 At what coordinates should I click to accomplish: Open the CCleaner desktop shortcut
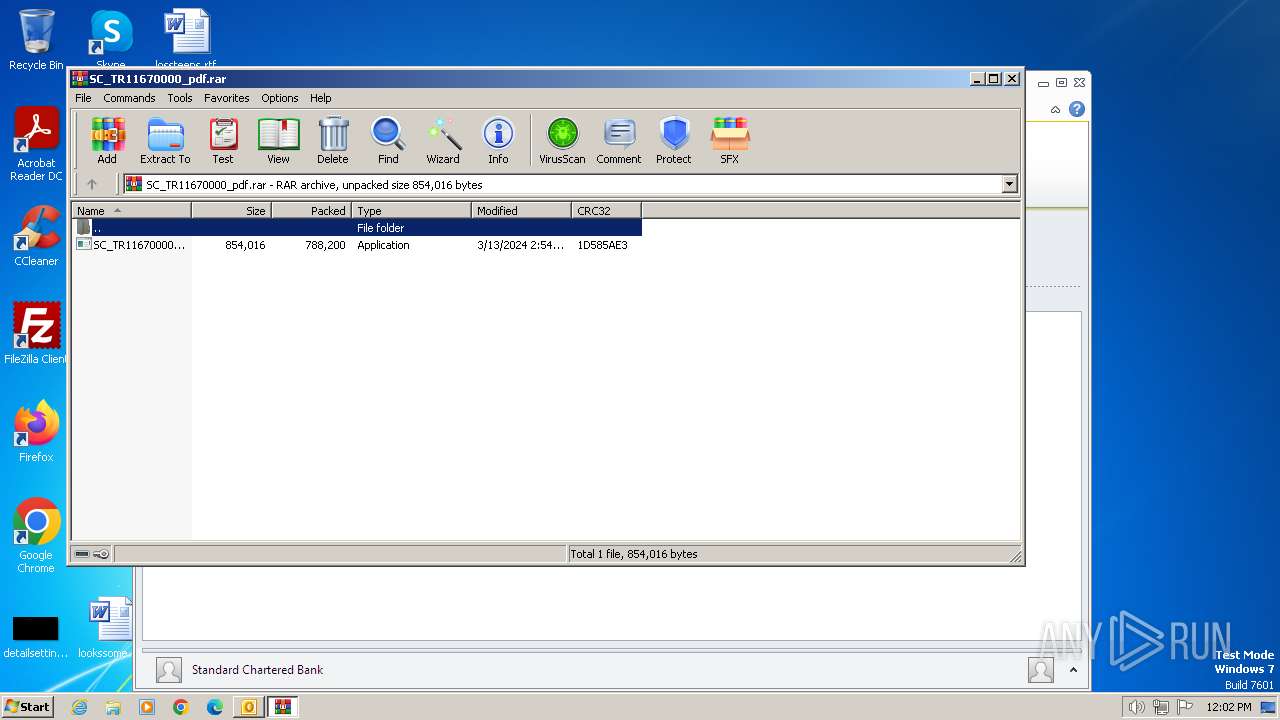point(36,235)
